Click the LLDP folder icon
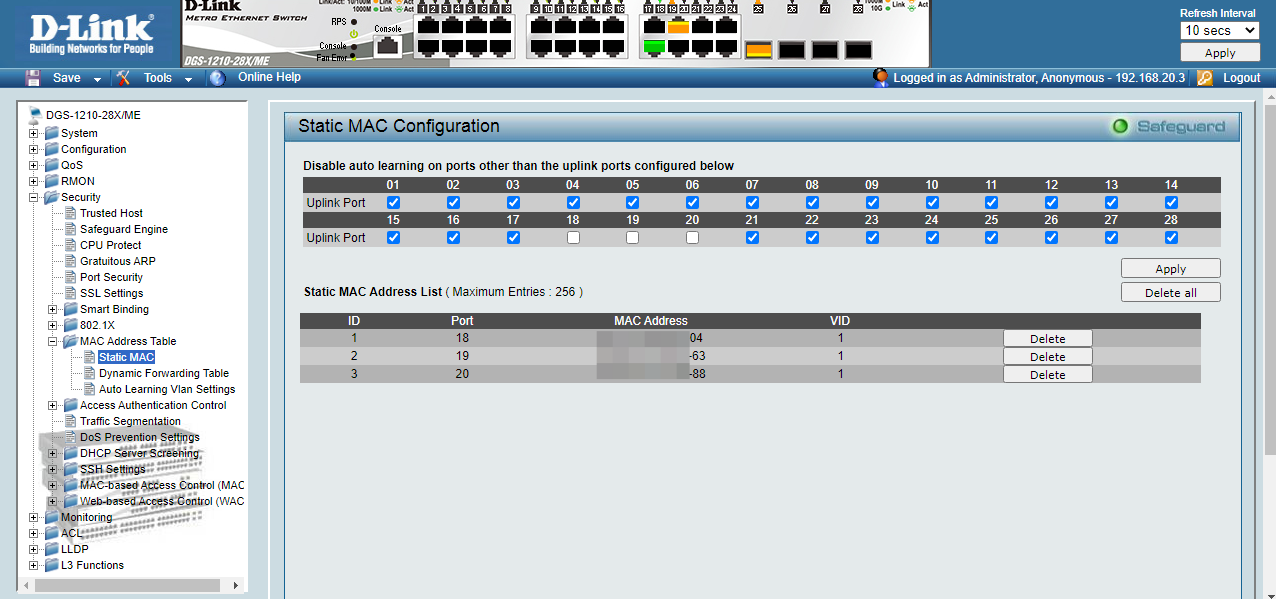 tap(52, 549)
